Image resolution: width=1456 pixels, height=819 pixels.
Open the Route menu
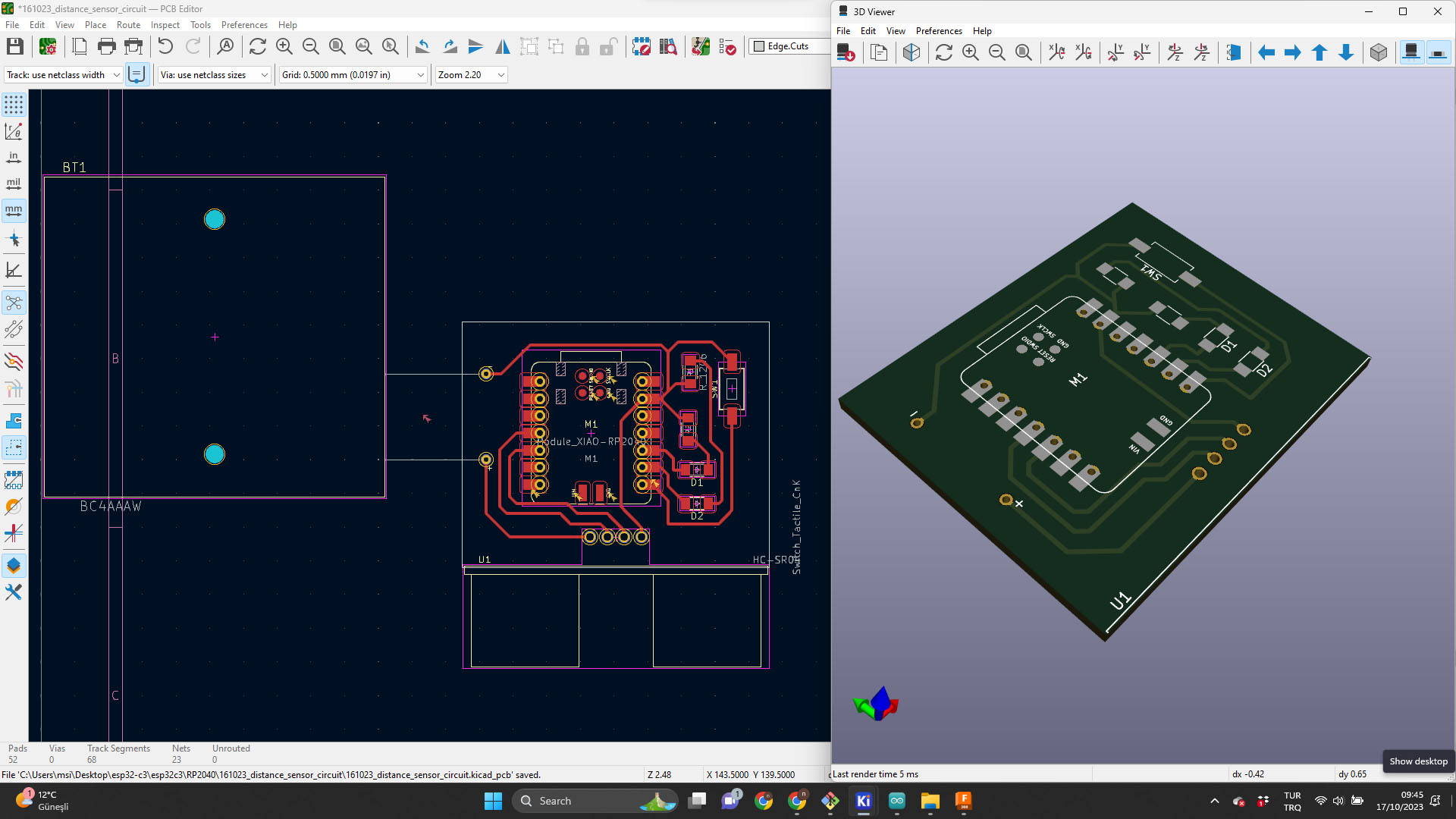[128, 25]
